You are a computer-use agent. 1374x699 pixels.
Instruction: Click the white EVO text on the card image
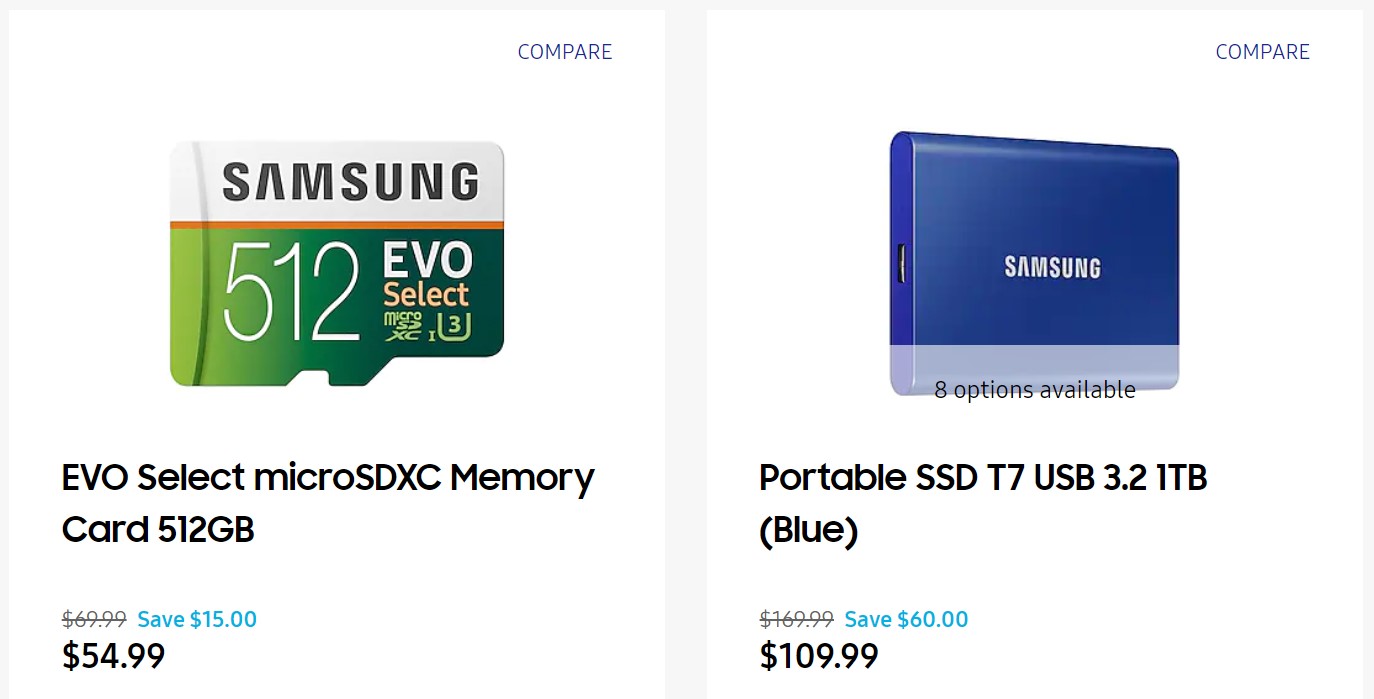pos(428,261)
